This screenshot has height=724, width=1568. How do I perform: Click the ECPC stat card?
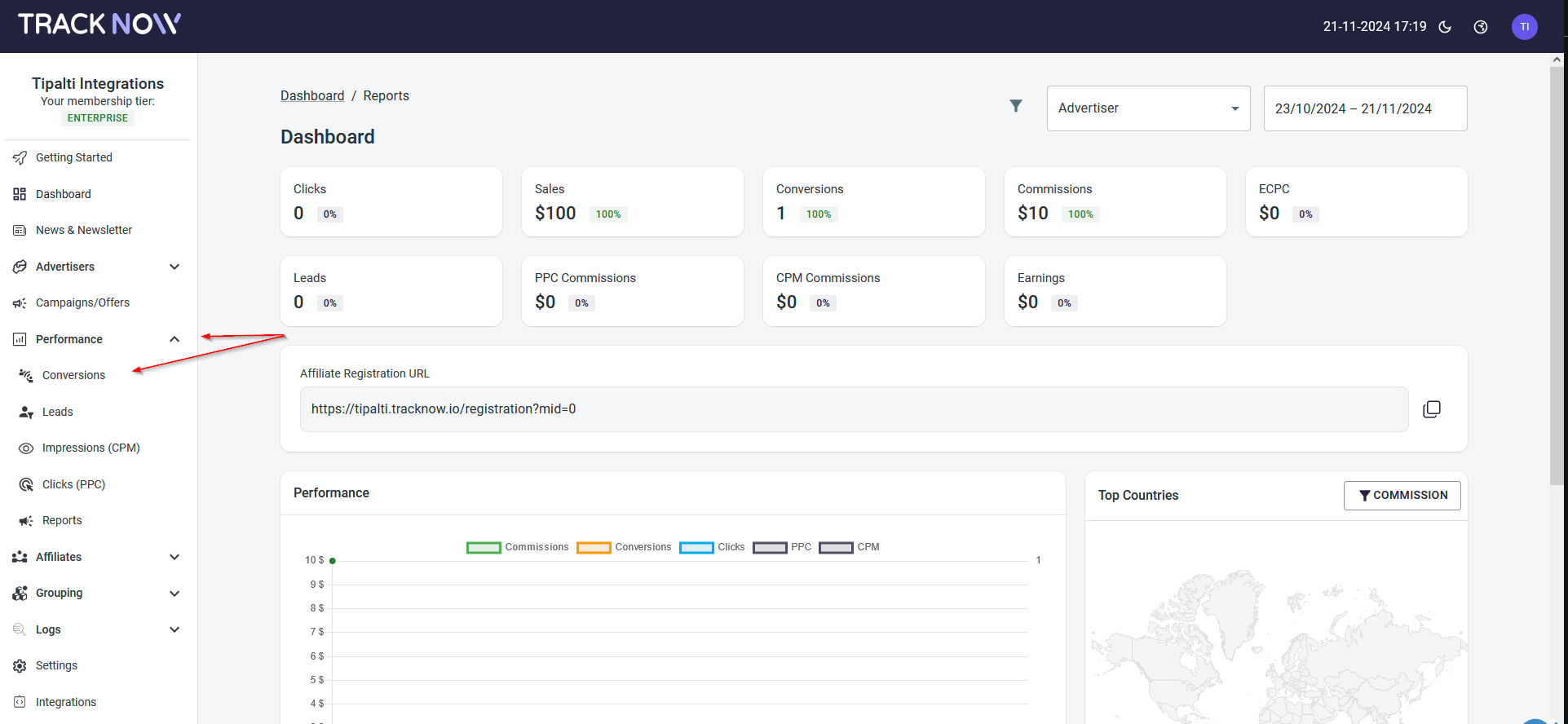coord(1356,202)
